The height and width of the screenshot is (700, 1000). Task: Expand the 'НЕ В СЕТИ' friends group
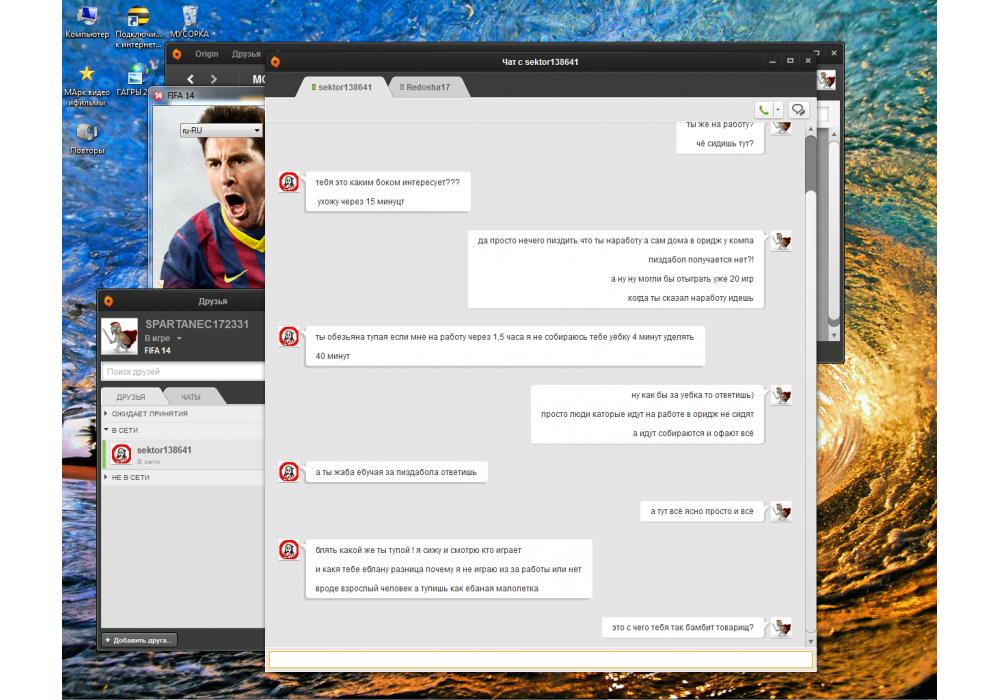(130, 477)
